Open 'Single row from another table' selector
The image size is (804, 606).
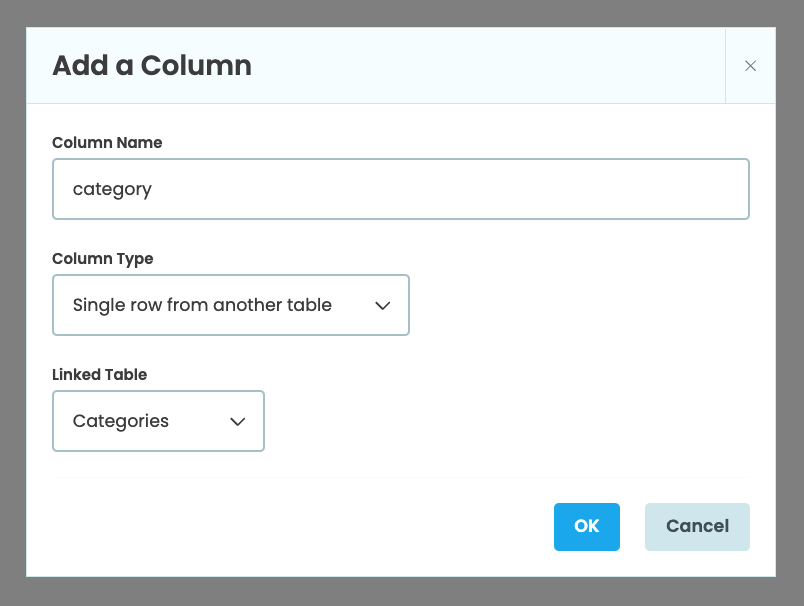click(230, 305)
